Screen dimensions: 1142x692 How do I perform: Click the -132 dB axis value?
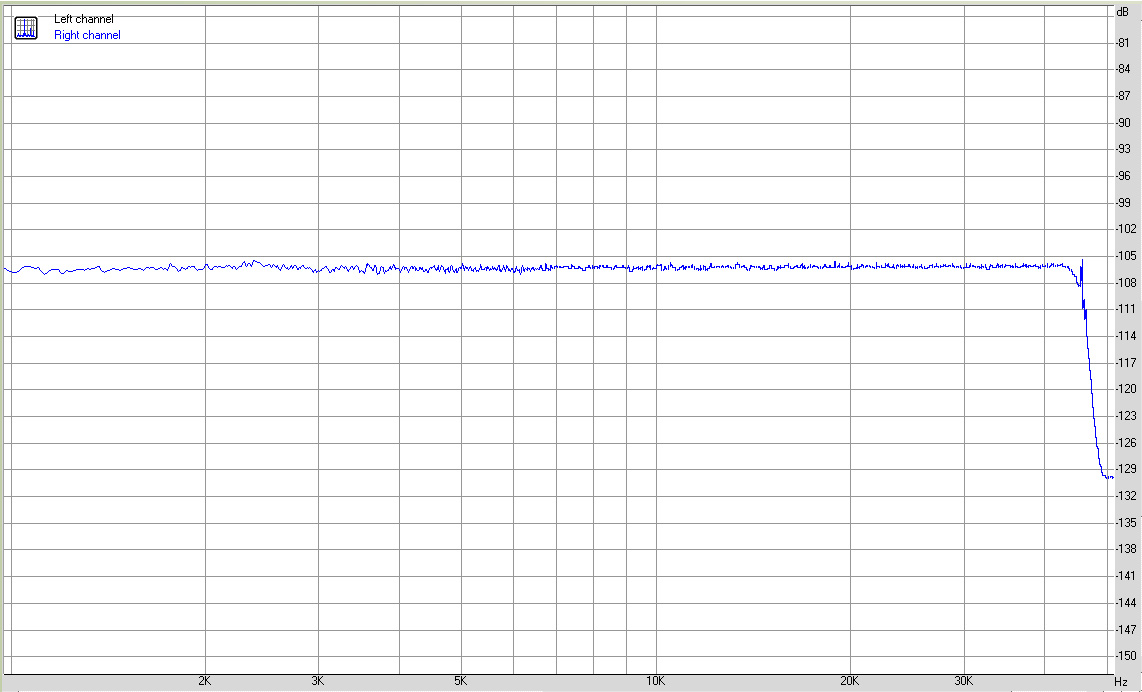(1126, 496)
